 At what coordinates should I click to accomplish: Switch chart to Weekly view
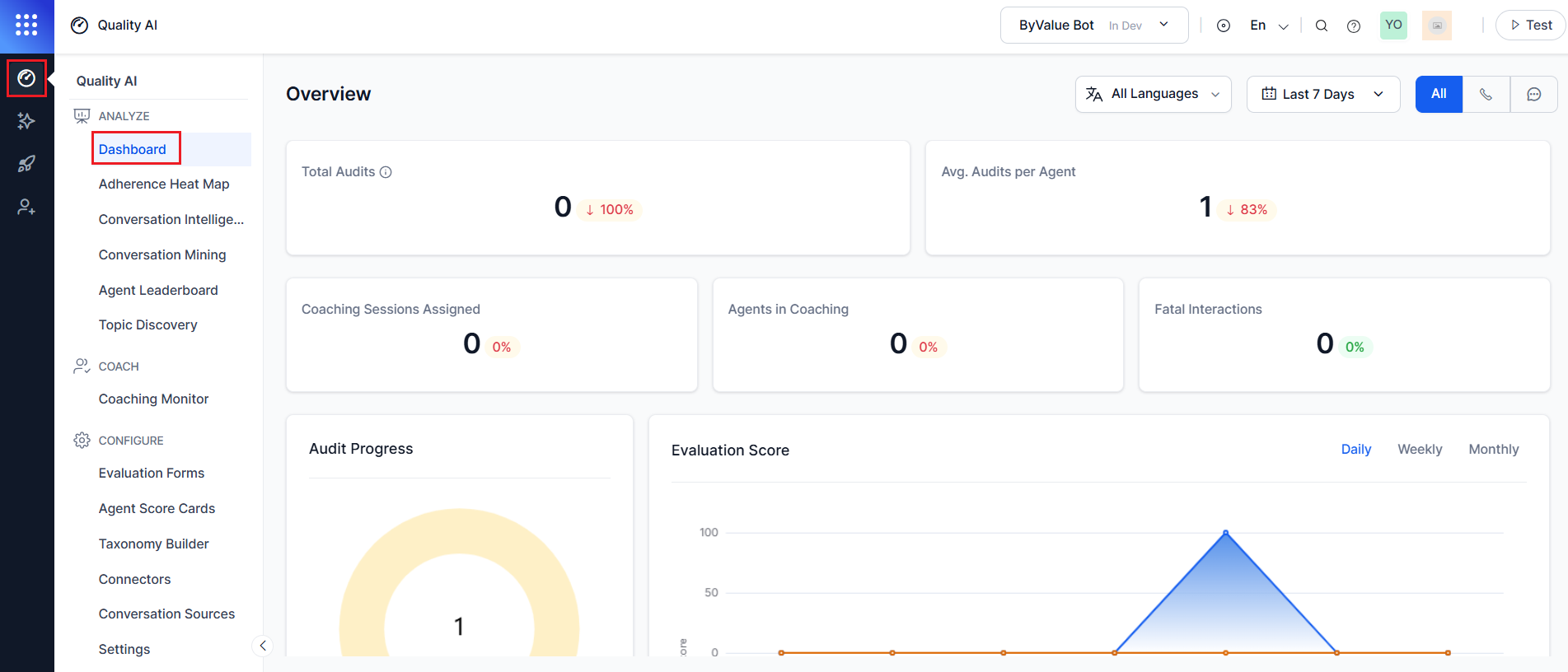(1420, 449)
